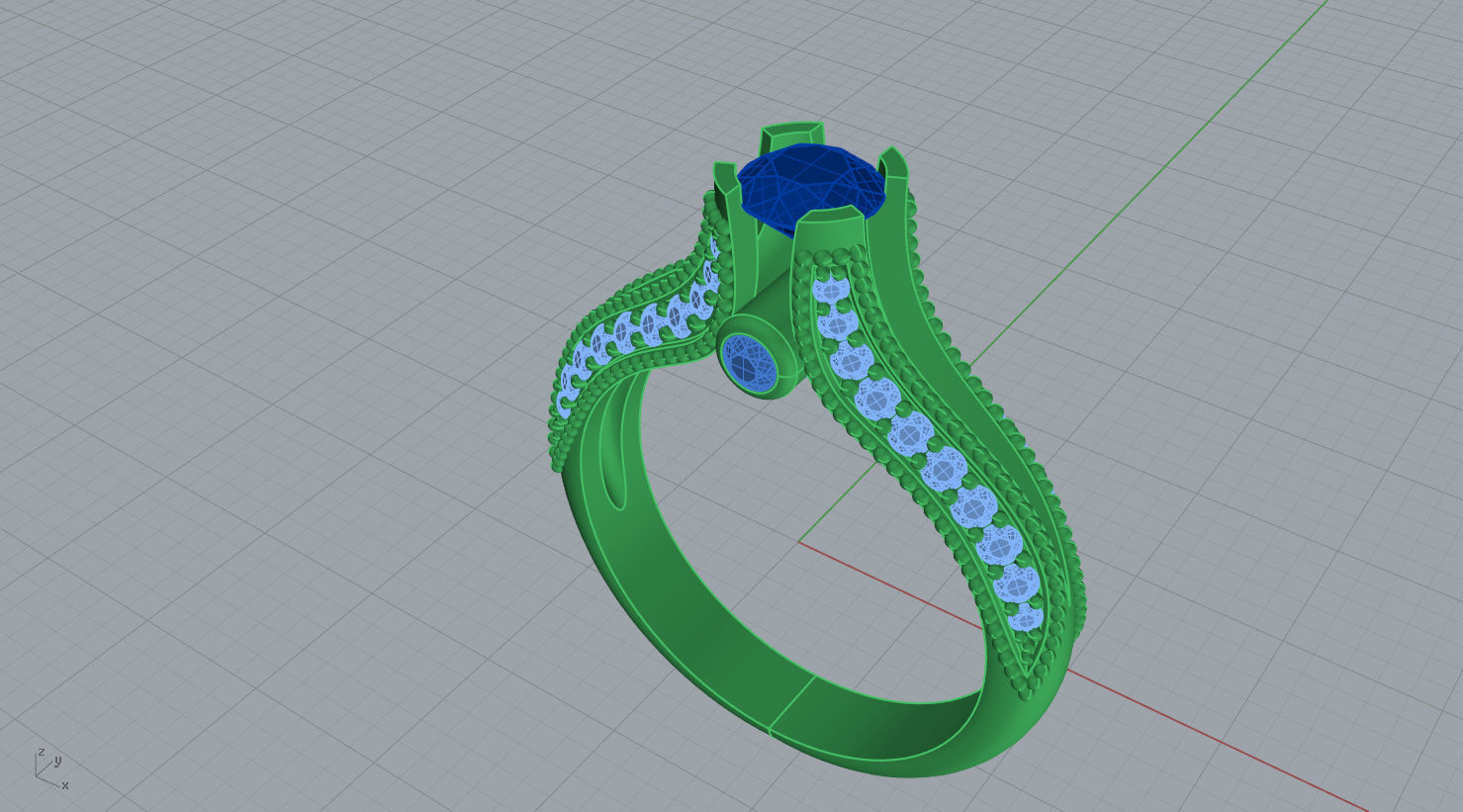Click the world axis XYZ icon
Viewport: 1463px width, 812px height.
(50, 767)
